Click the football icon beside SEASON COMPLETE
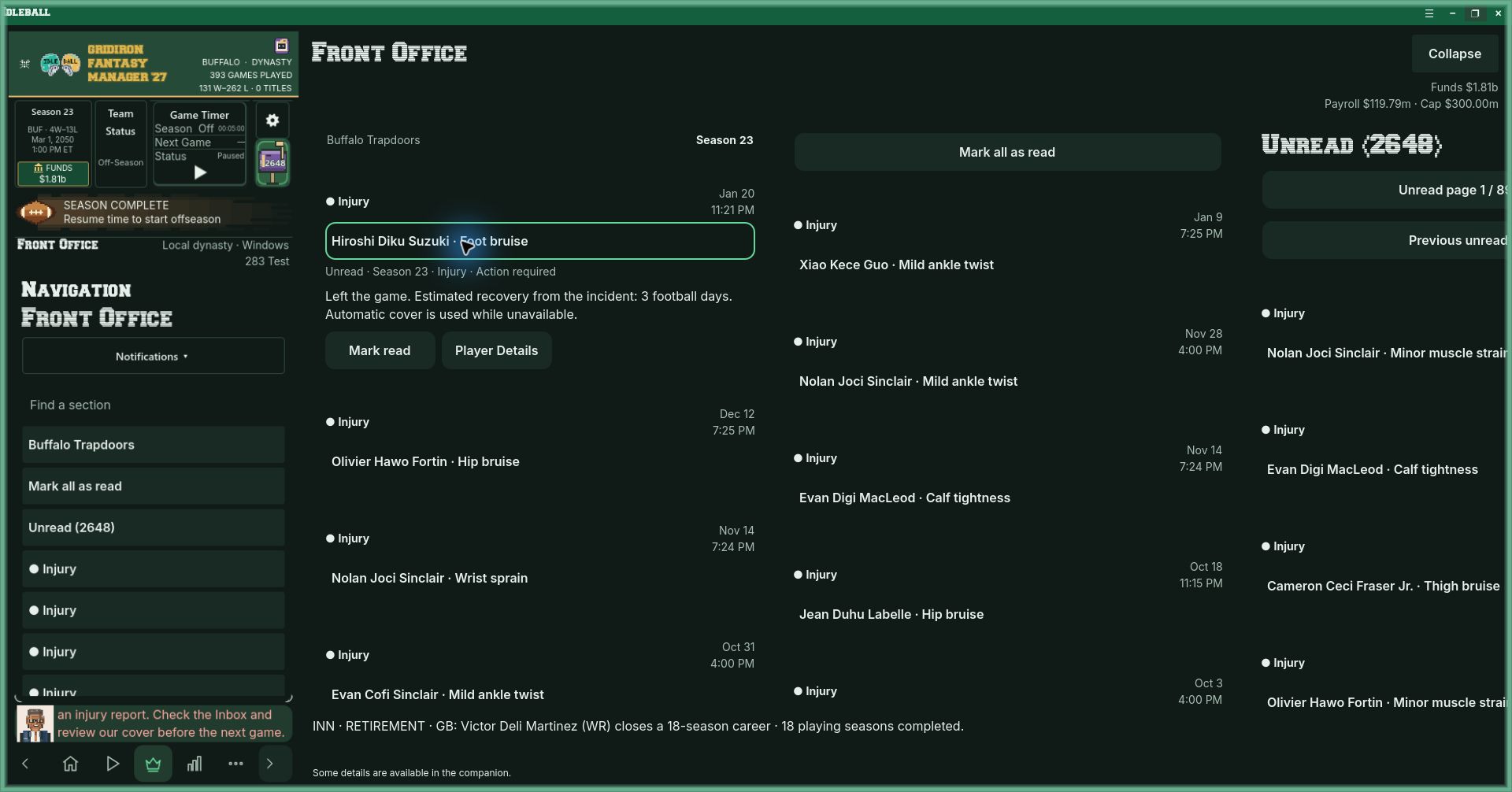Image resolution: width=1512 pixels, height=792 pixels. (36, 212)
